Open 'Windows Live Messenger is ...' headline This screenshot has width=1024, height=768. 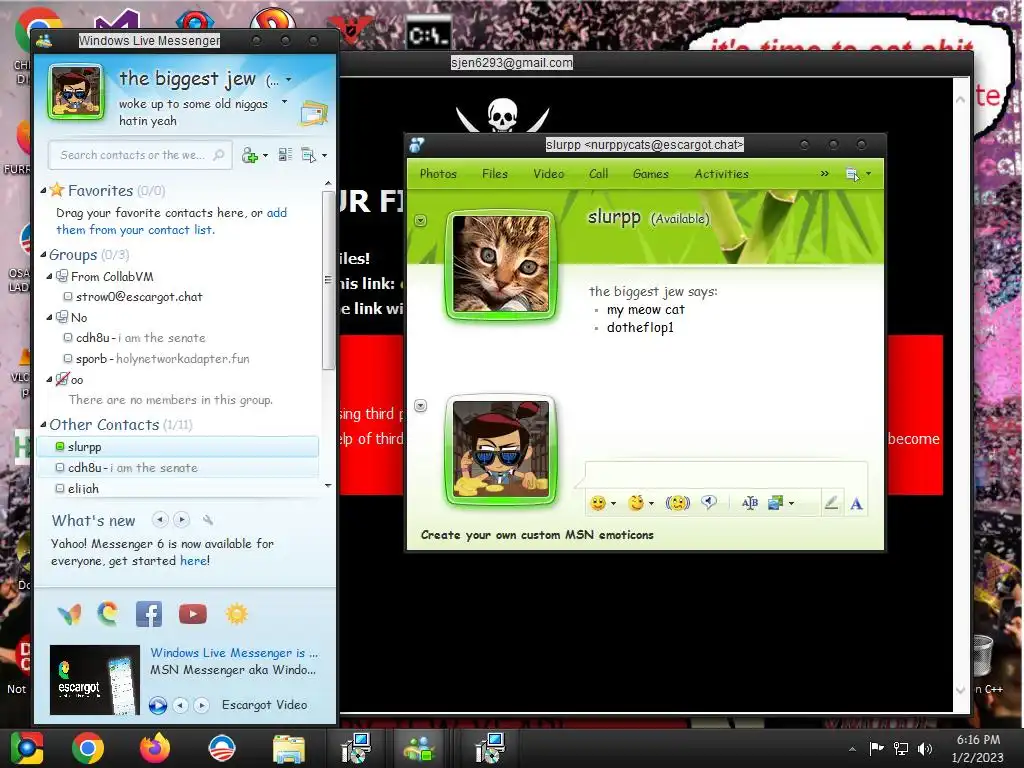(234, 653)
